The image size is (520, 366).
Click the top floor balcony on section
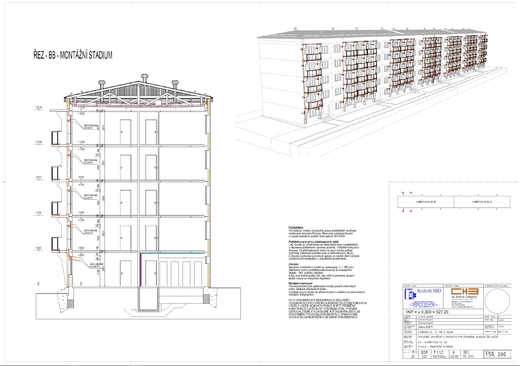click(x=55, y=138)
